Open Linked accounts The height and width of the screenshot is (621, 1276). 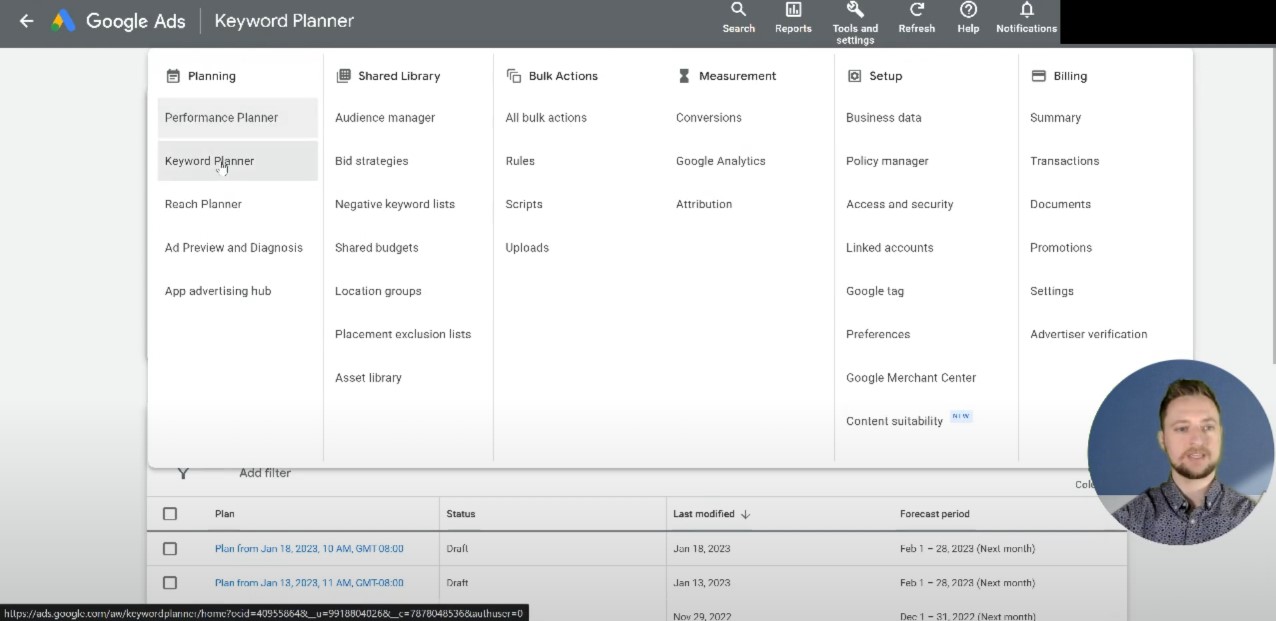point(890,248)
